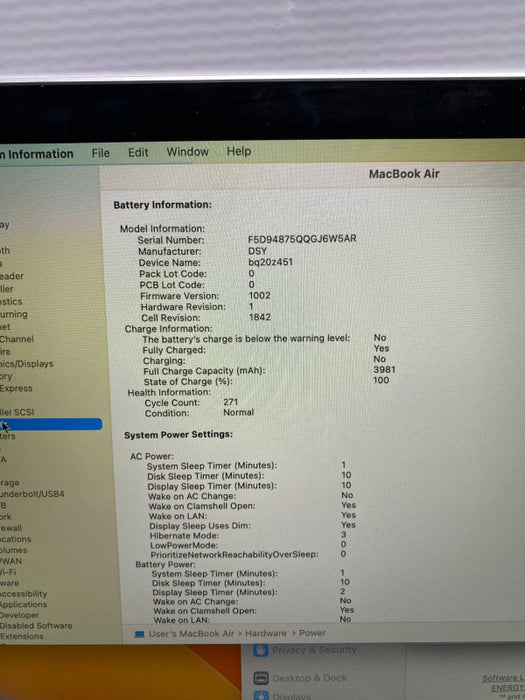Select the highlighted Power row in the sidebar

pos(51,424)
